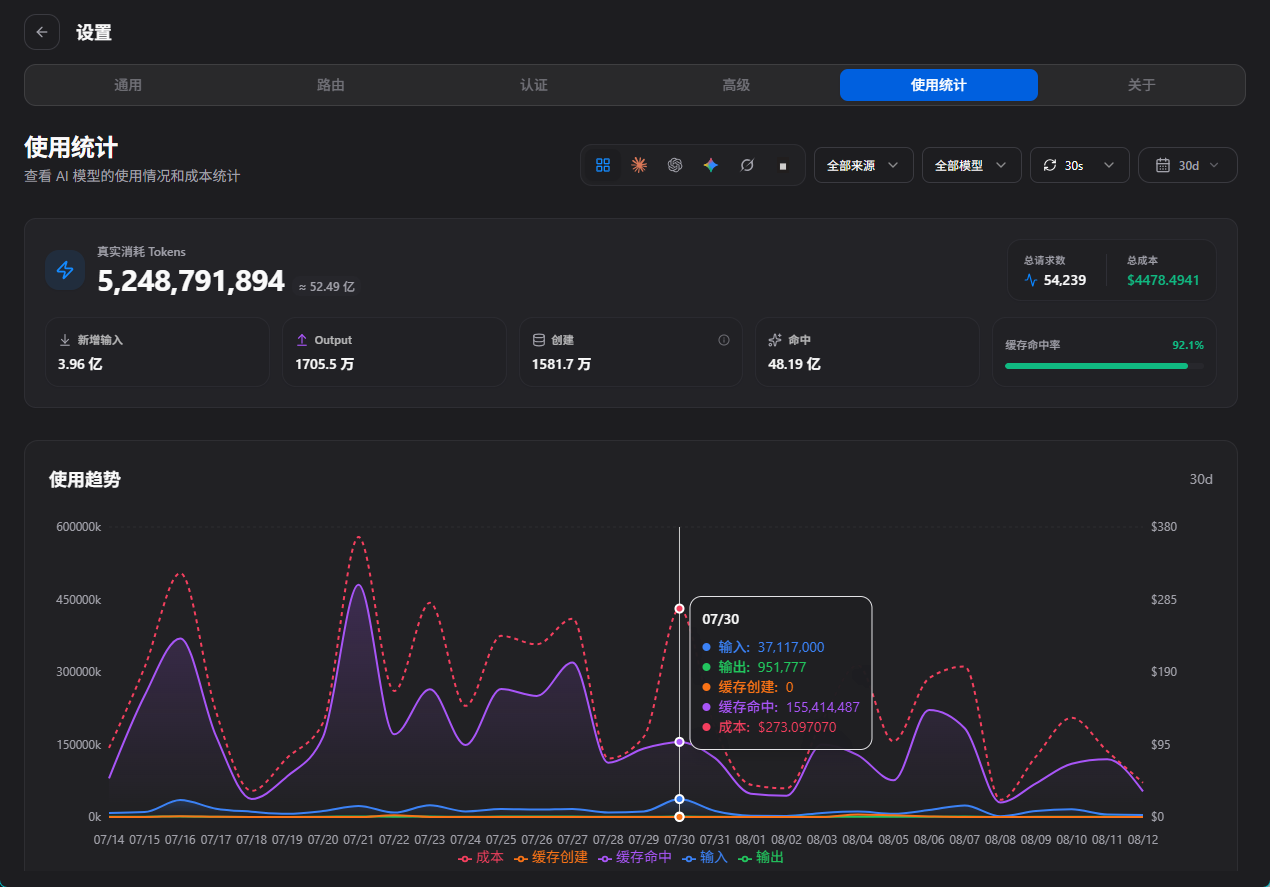The width and height of the screenshot is (1270, 887).
Task: Toggle the 缓存命中 series in legend
Action: [635, 857]
